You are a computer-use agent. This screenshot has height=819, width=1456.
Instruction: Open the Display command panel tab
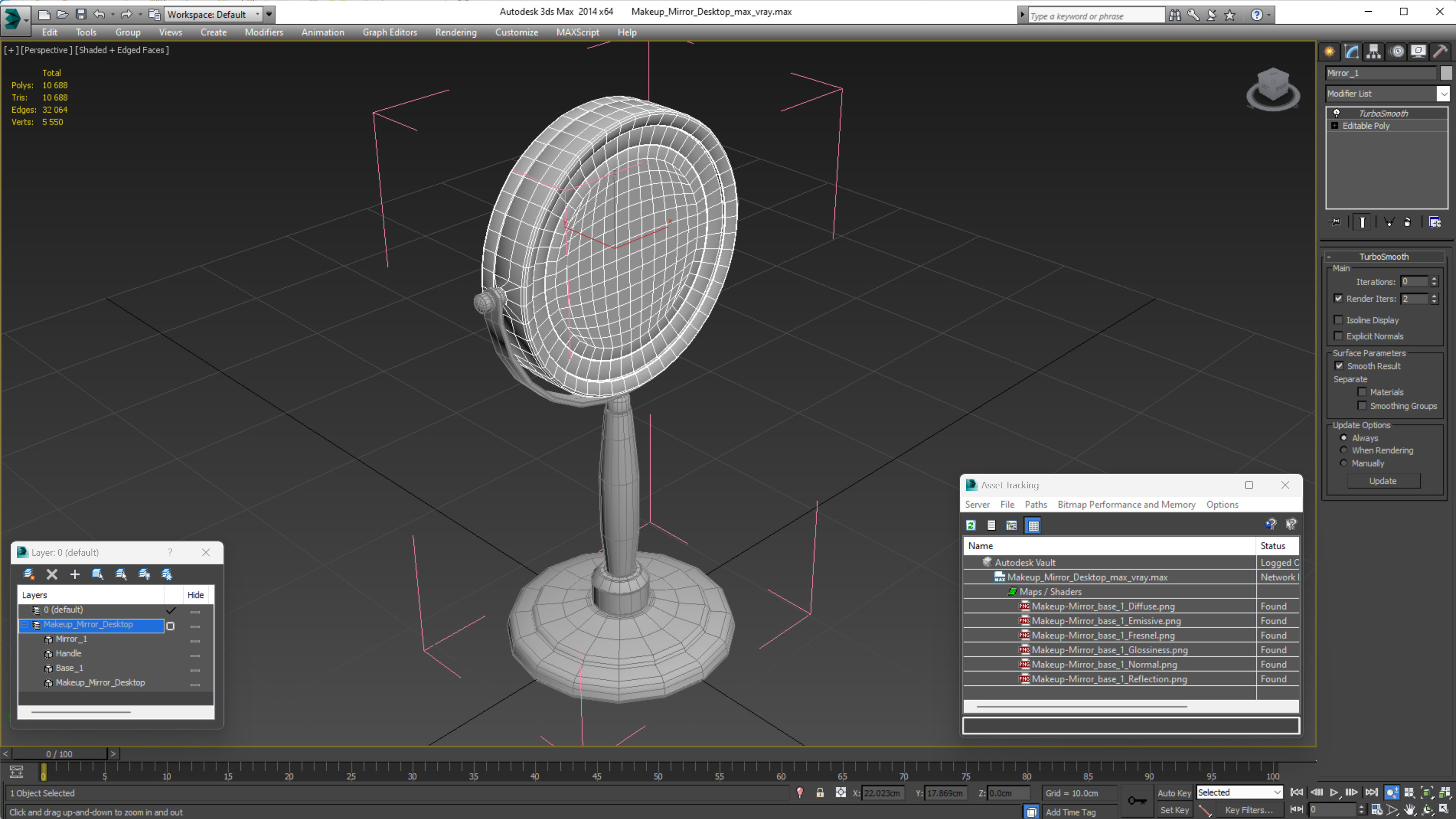coord(1418,52)
